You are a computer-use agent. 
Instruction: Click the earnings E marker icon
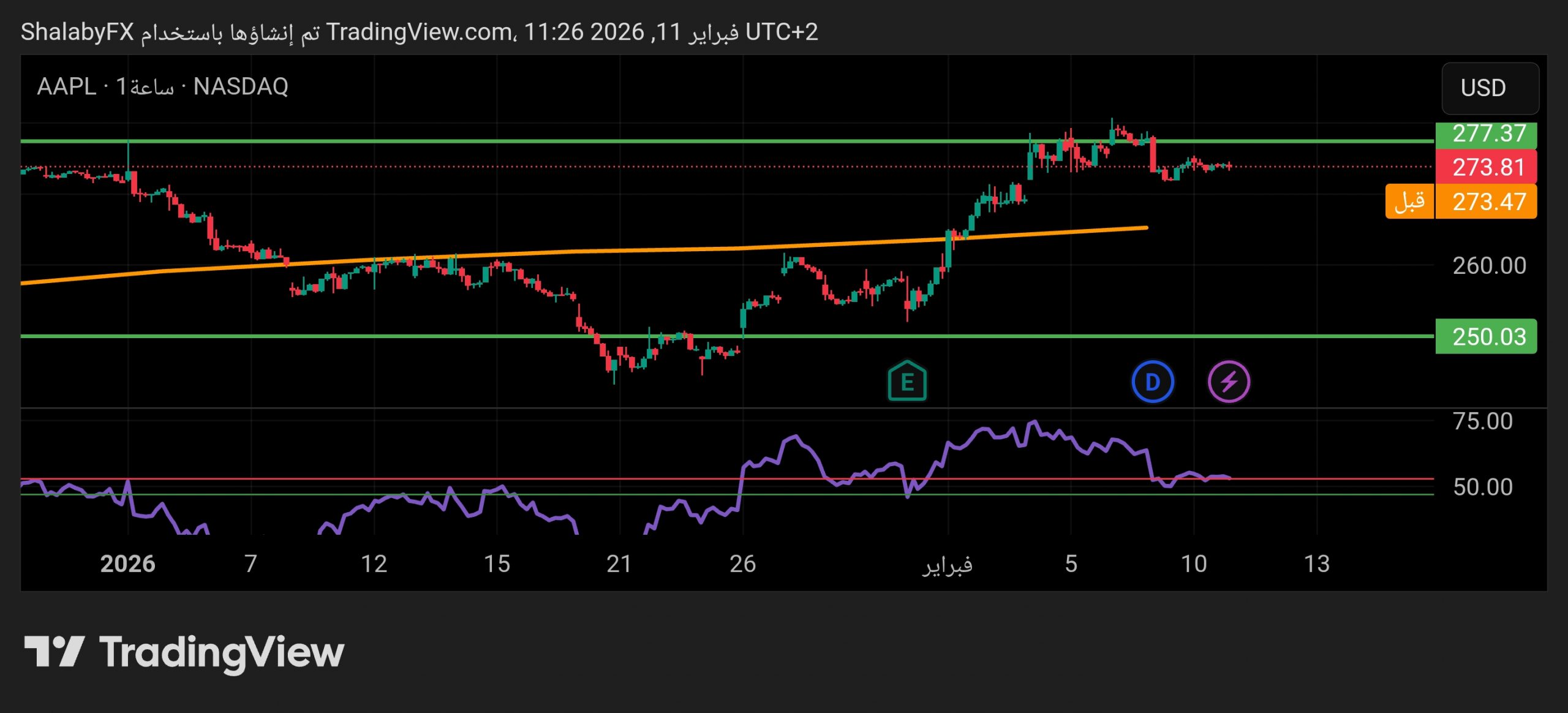click(x=907, y=382)
